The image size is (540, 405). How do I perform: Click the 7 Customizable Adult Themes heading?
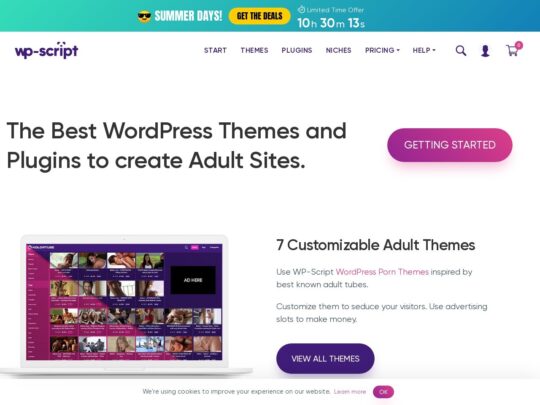[376, 245]
